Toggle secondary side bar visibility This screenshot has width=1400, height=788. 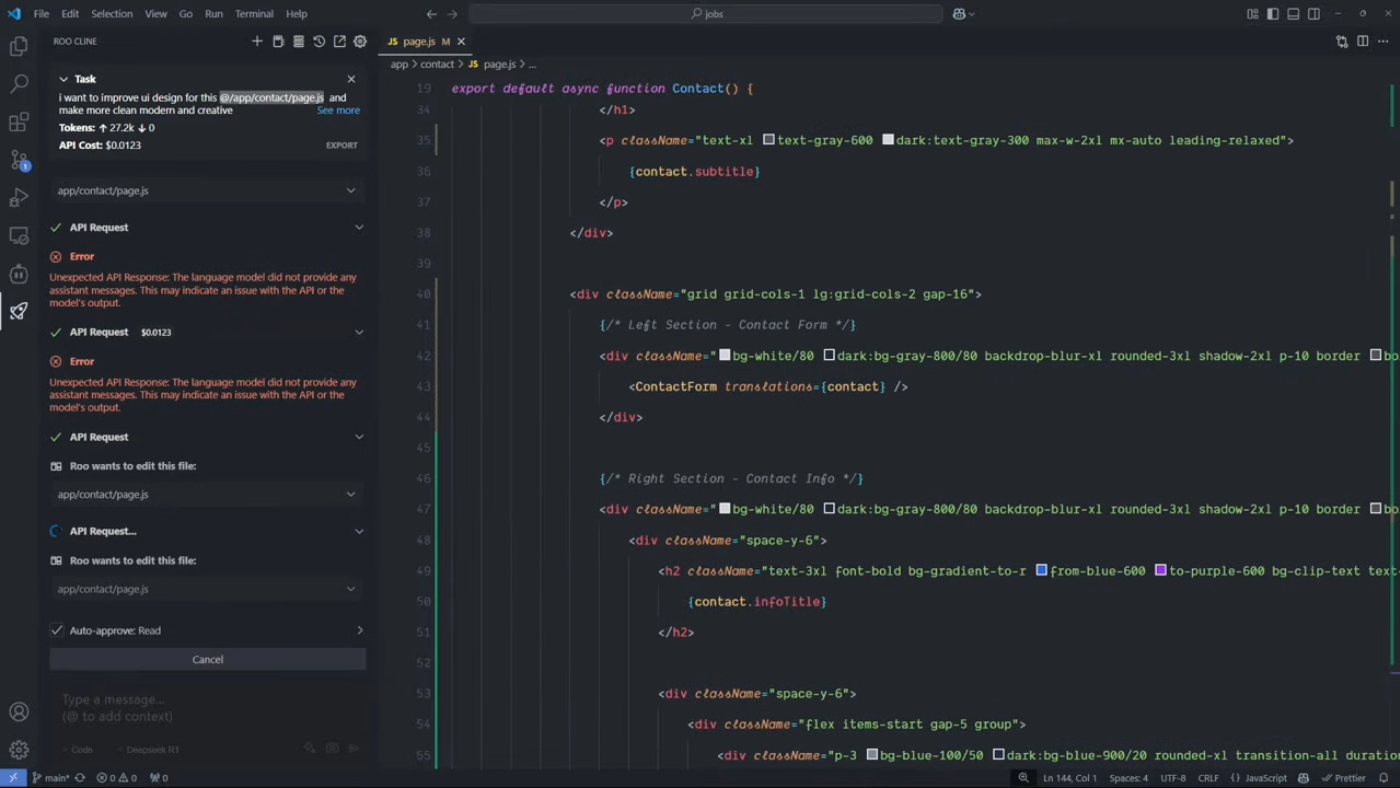click(1314, 14)
